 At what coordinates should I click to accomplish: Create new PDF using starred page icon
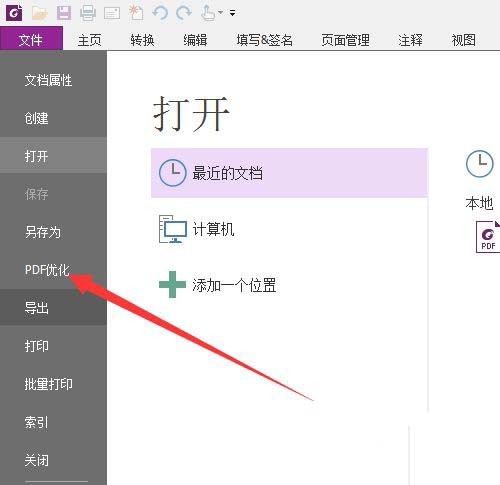(136, 13)
